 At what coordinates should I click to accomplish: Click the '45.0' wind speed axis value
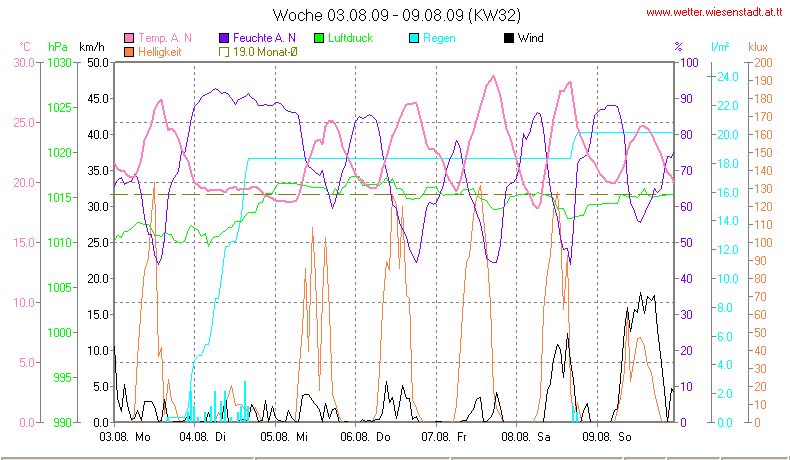point(98,99)
